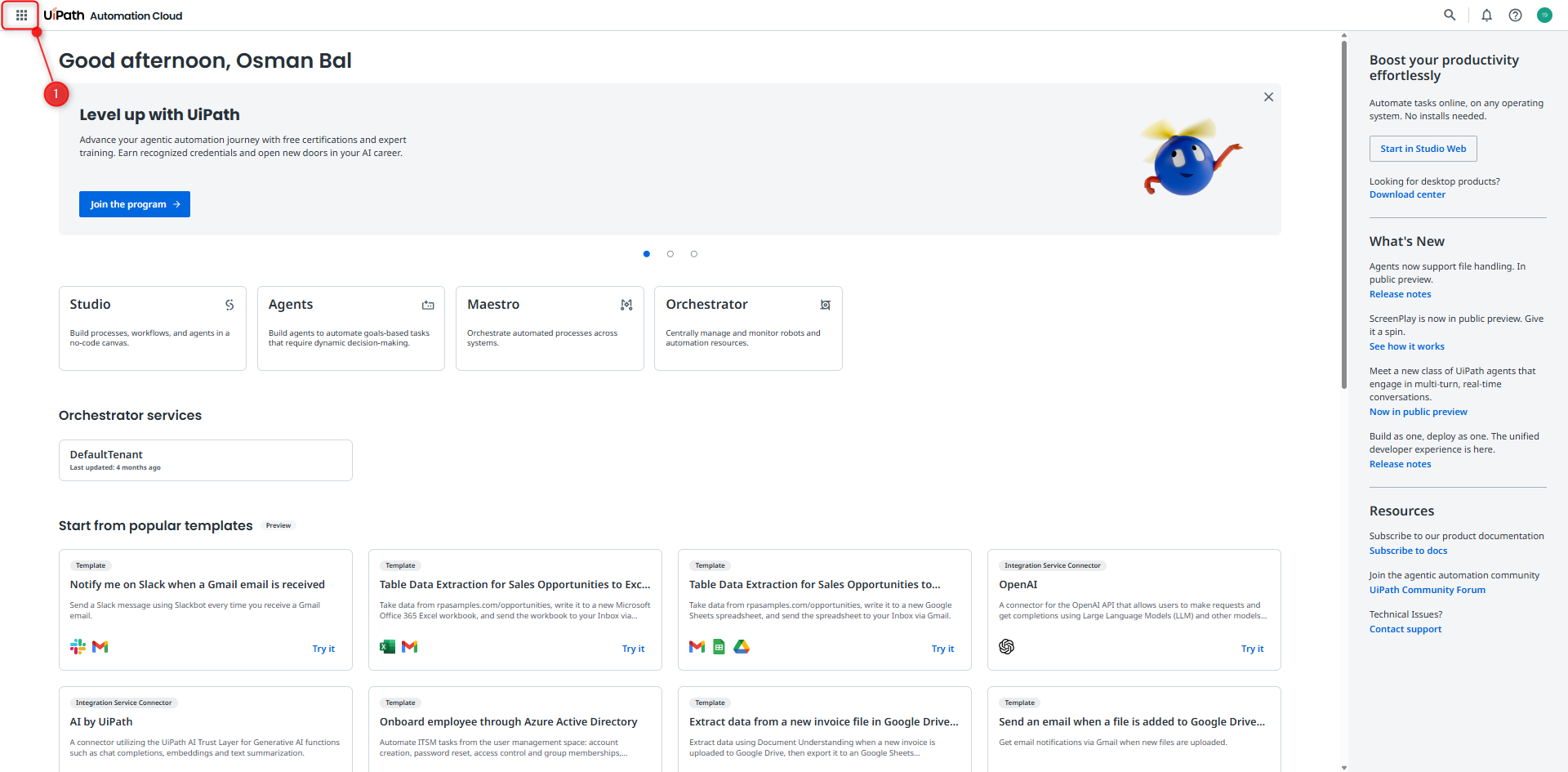The height and width of the screenshot is (772, 1568).
Task: Open the DefaultTenant Orchestrator service
Action: click(x=206, y=461)
